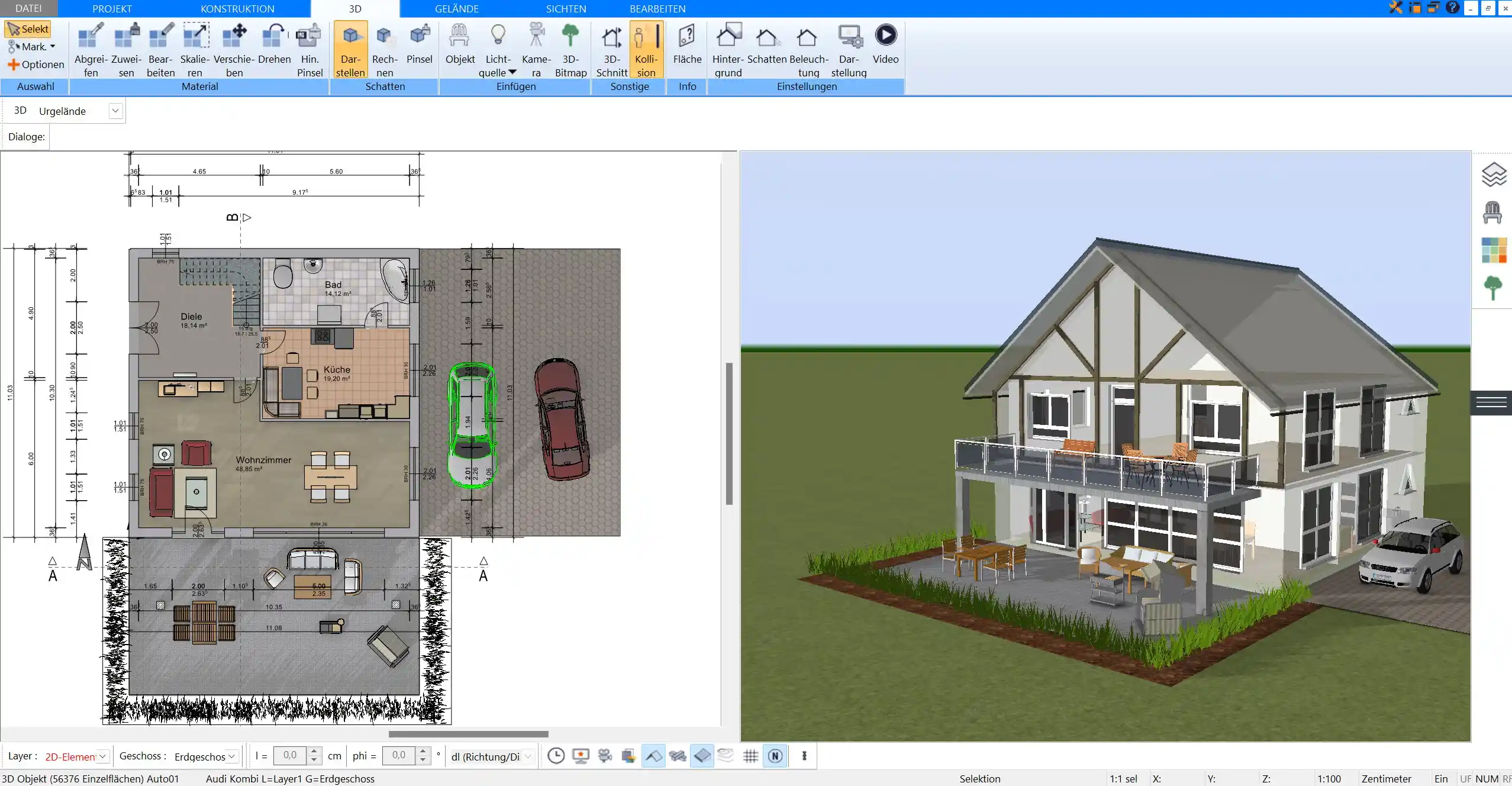Increase the l value with up arrow
The width and height of the screenshot is (1512, 786).
pyautogui.click(x=314, y=752)
